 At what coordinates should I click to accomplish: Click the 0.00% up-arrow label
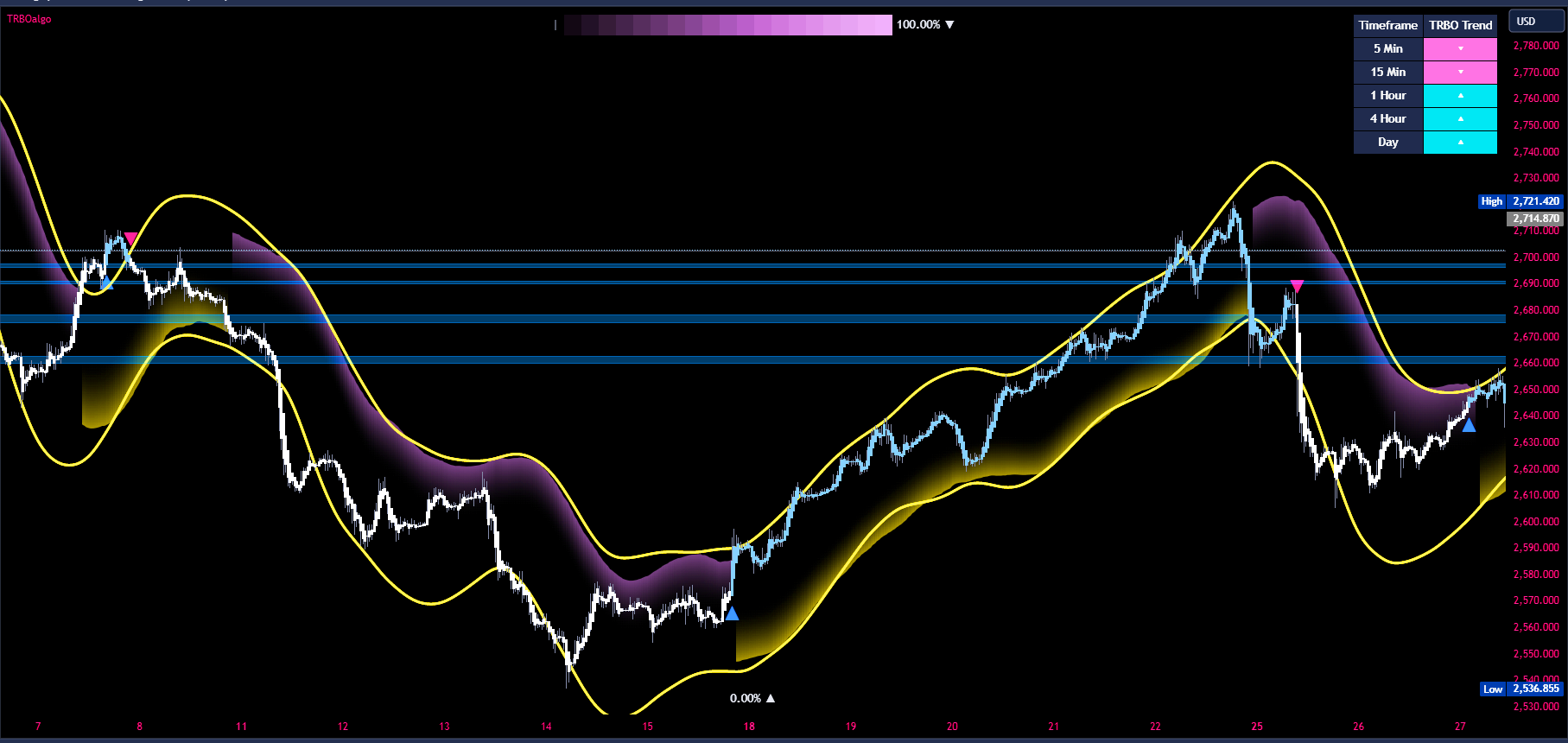pos(752,698)
